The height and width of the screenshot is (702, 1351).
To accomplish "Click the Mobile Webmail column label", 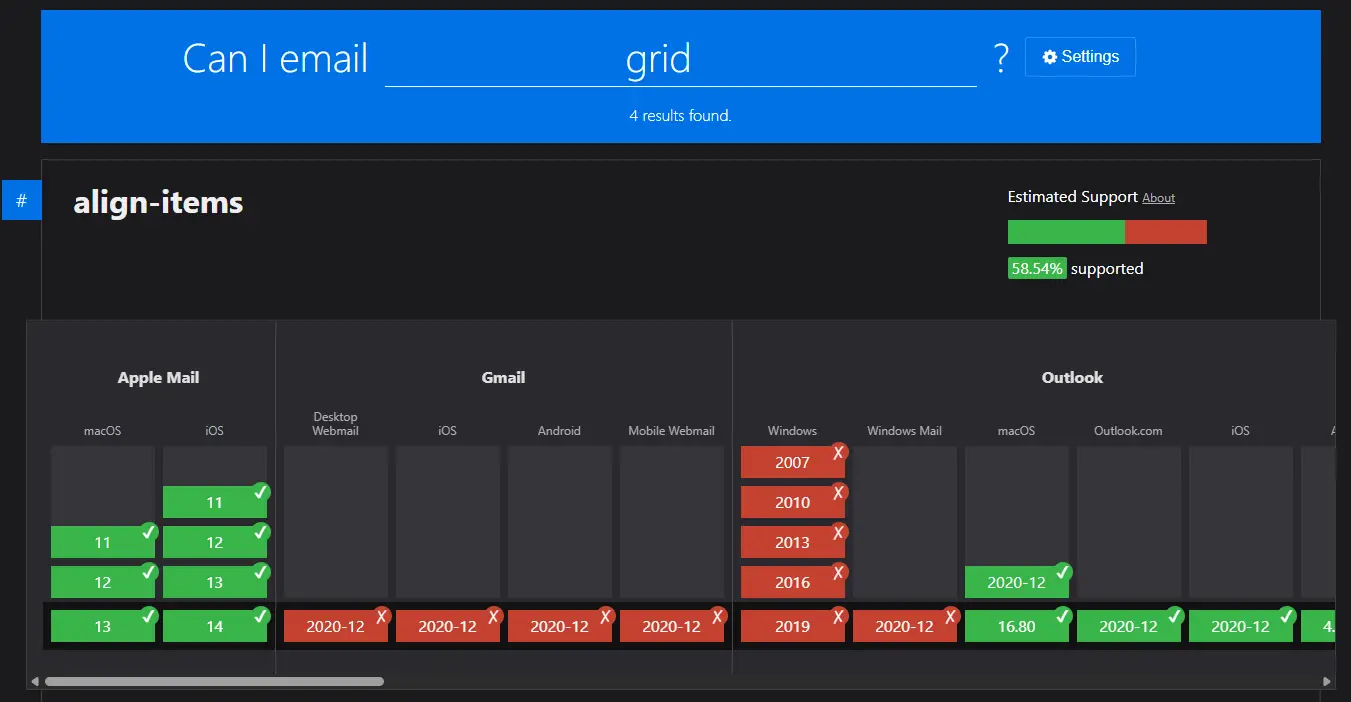I will pyautogui.click(x=671, y=431).
